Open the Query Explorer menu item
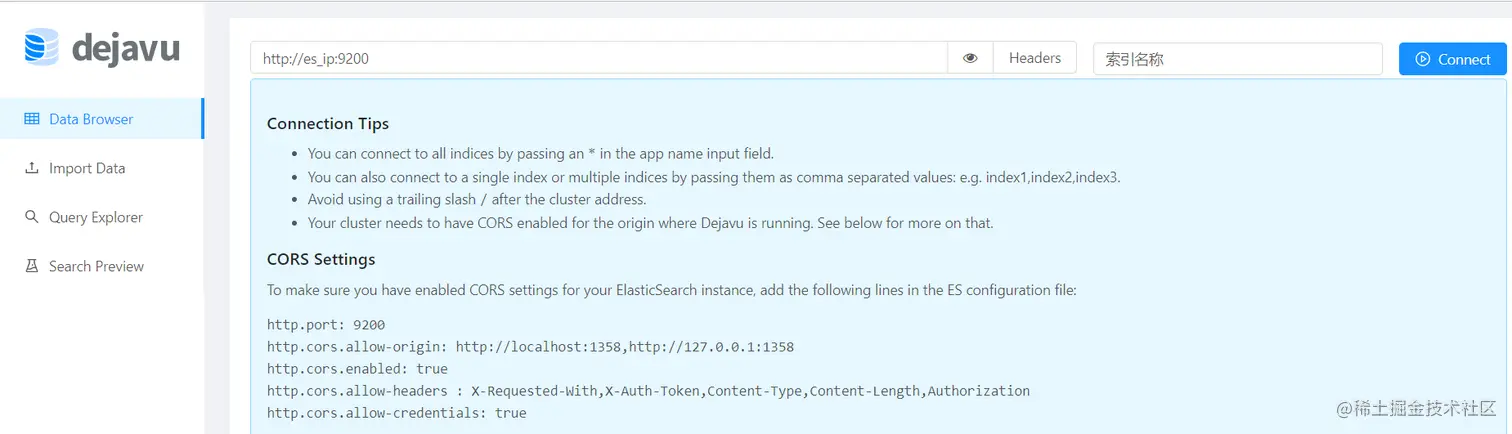The width and height of the screenshot is (1512, 434). [102, 217]
